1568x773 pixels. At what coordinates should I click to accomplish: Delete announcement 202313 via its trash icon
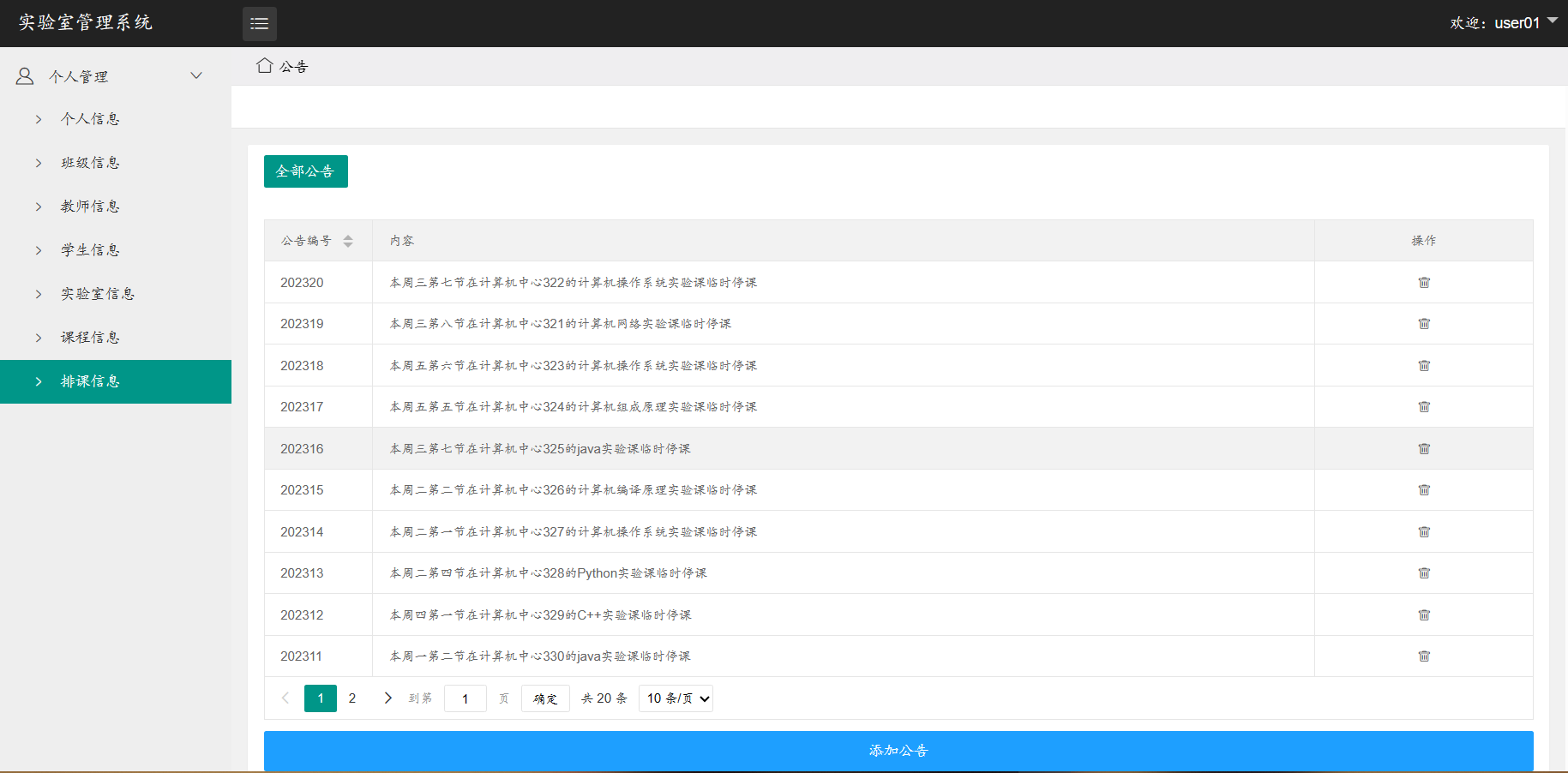point(1424,573)
